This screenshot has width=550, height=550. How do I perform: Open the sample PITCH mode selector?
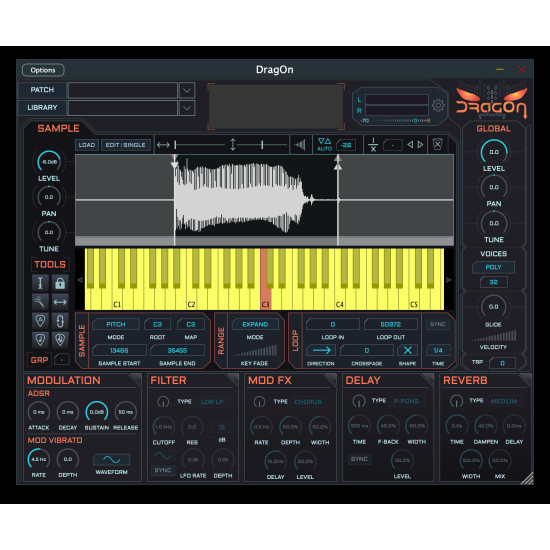[x=116, y=324]
